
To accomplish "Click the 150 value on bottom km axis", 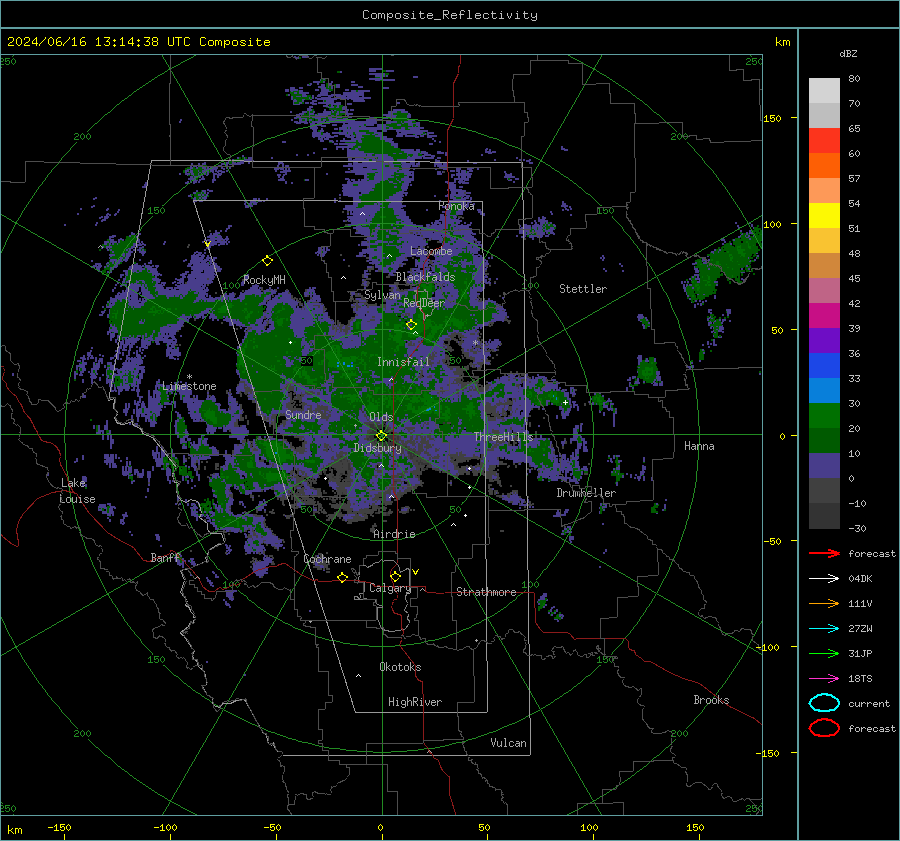I will pos(695,827).
